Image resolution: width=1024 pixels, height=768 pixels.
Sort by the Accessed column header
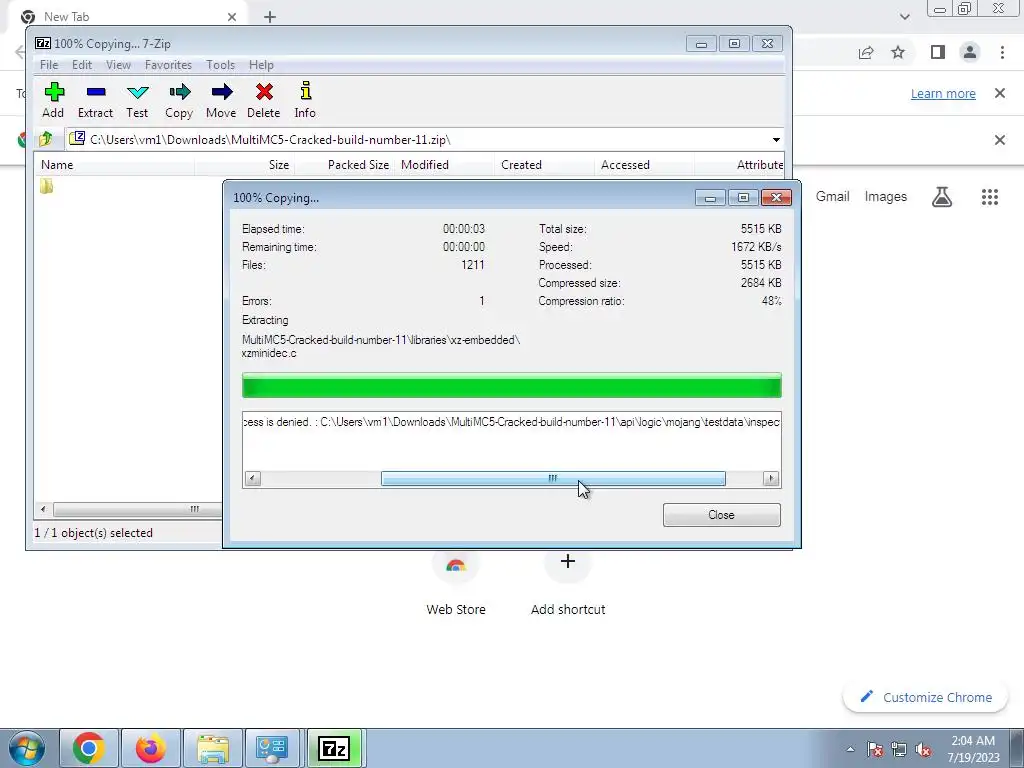644,165
